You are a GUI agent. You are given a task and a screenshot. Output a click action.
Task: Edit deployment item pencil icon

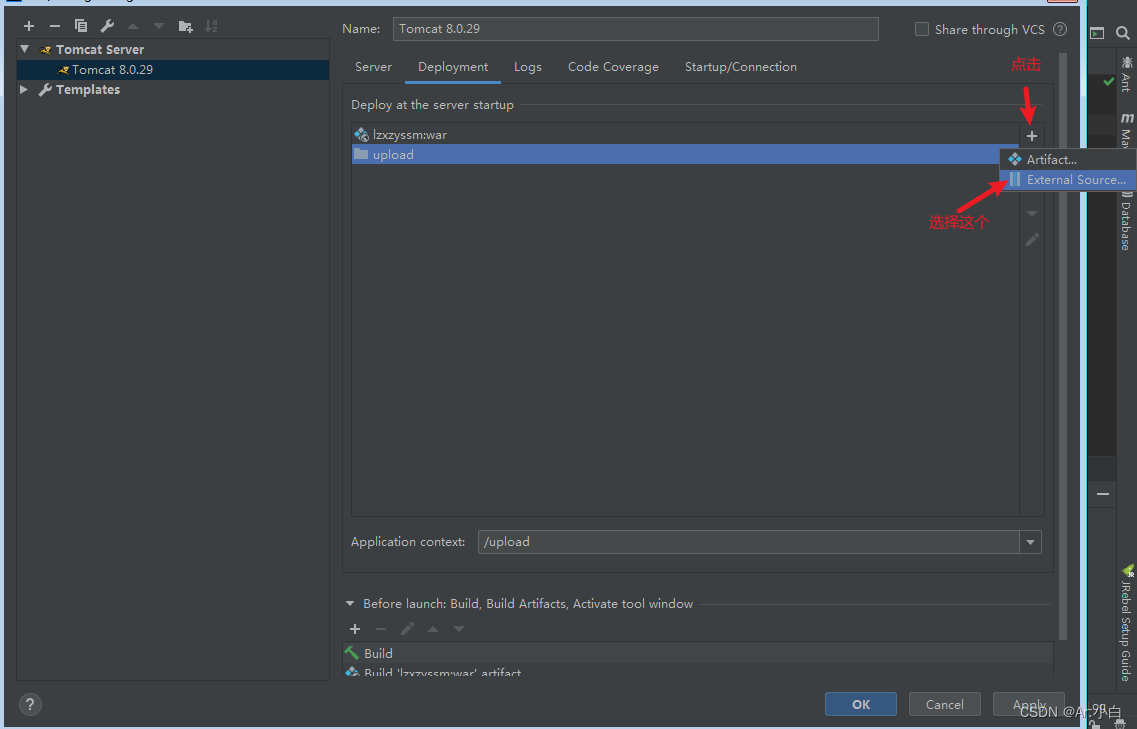point(1032,239)
